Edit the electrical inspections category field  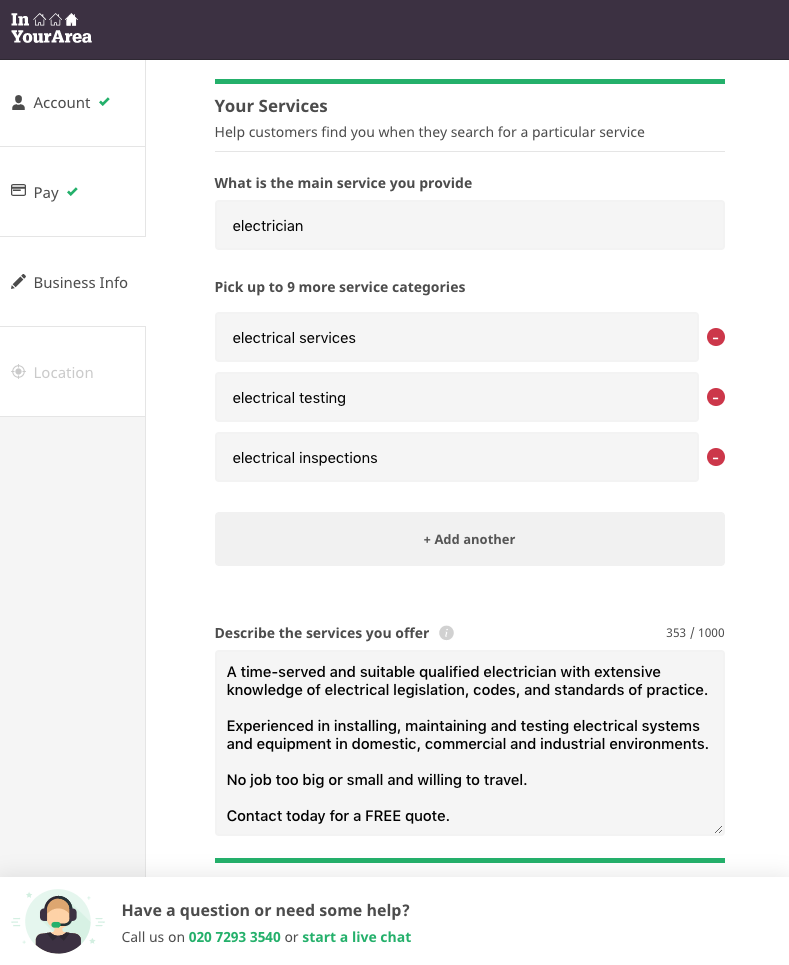[x=457, y=457]
